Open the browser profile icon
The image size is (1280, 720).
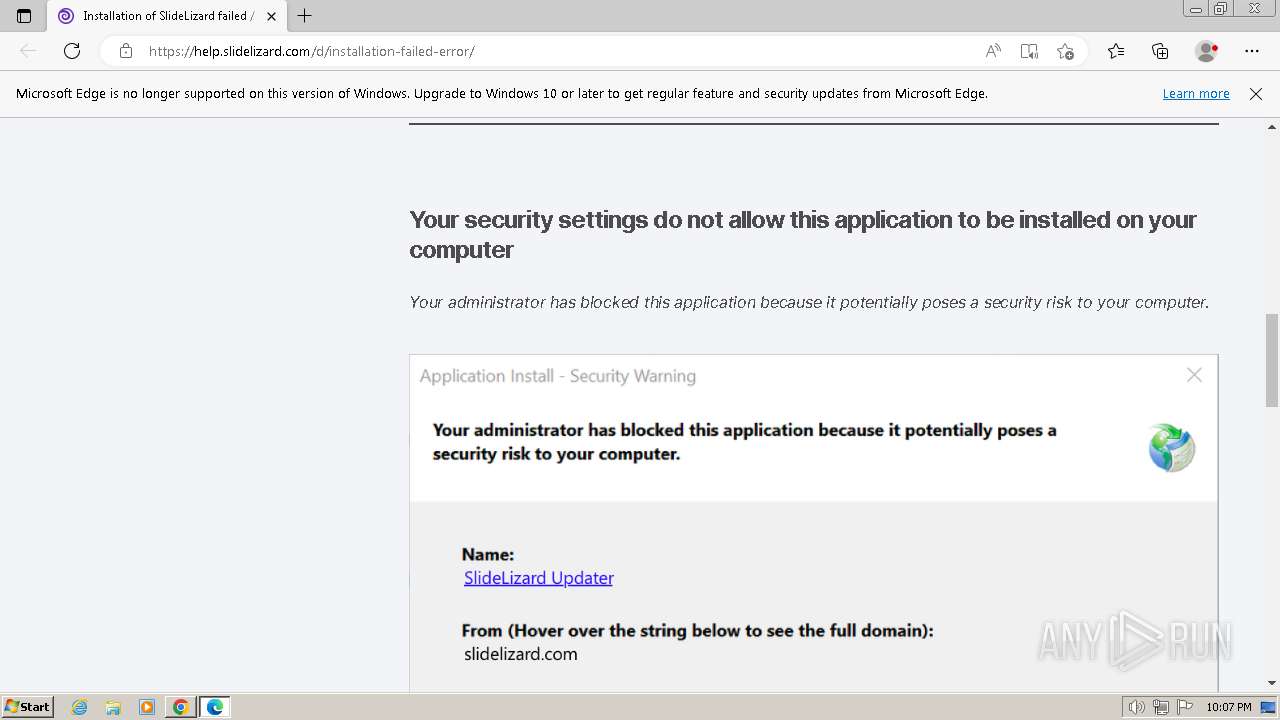[x=1206, y=51]
